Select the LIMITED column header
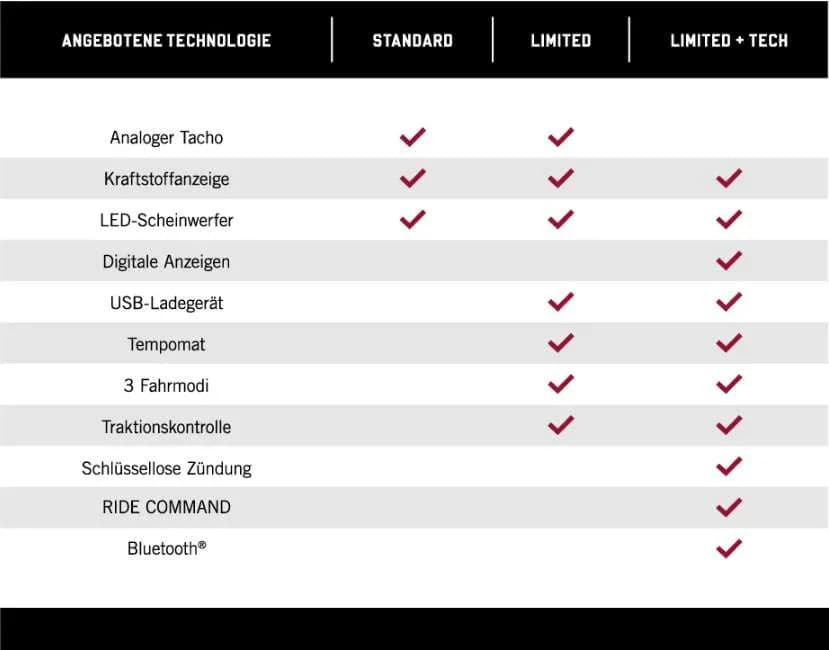The height and width of the screenshot is (650, 829). (x=560, y=41)
